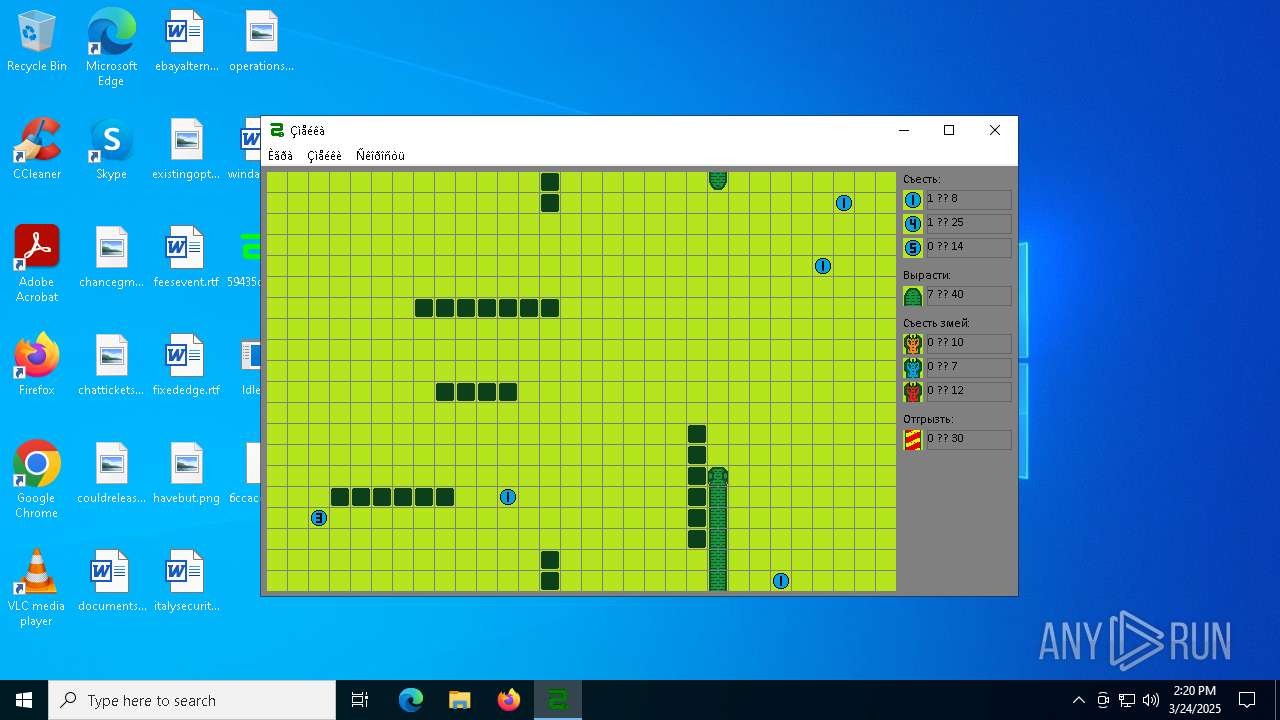
Task: Click the blue ball numbered 3 on the field
Action: tap(319, 518)
